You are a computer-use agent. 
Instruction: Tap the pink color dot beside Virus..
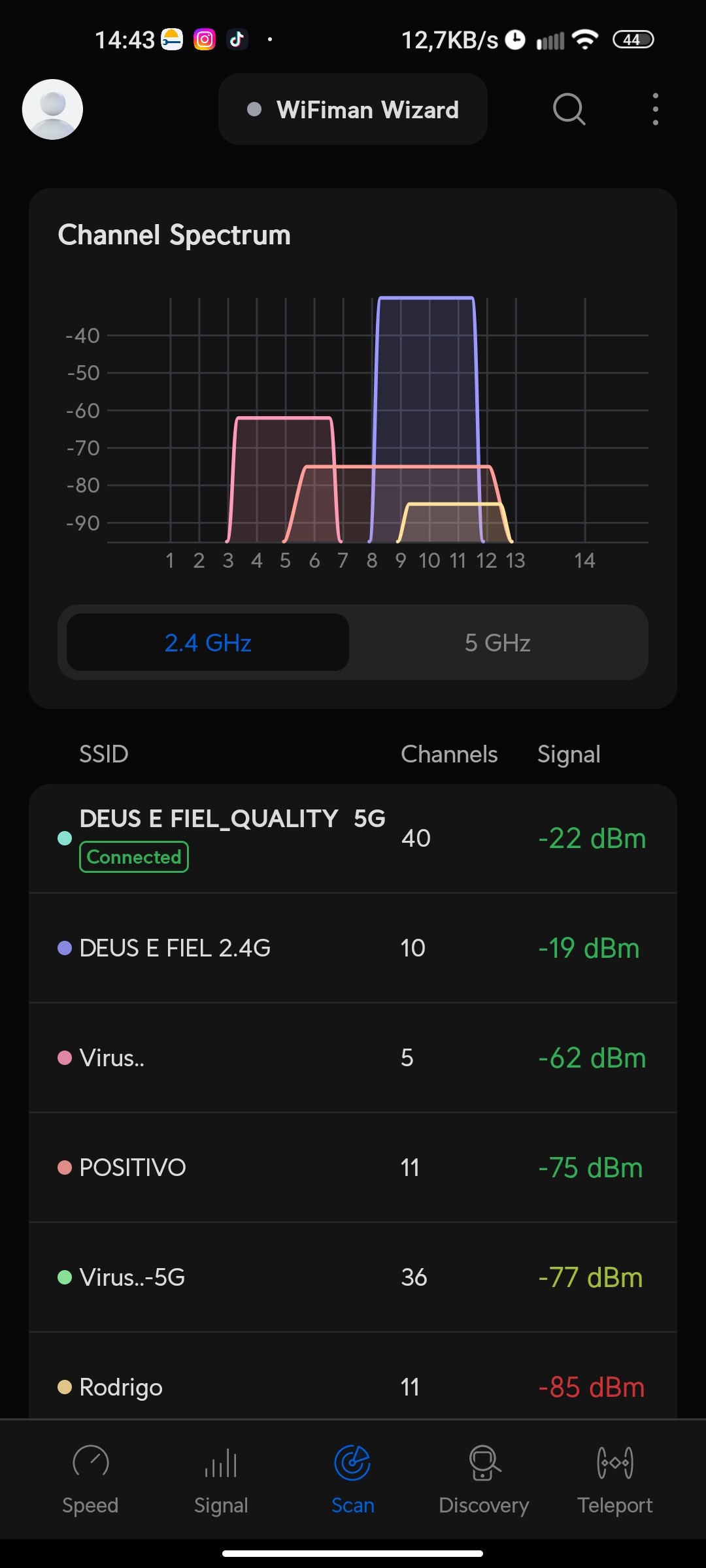pyautogui.click(x=65, y=1058)
